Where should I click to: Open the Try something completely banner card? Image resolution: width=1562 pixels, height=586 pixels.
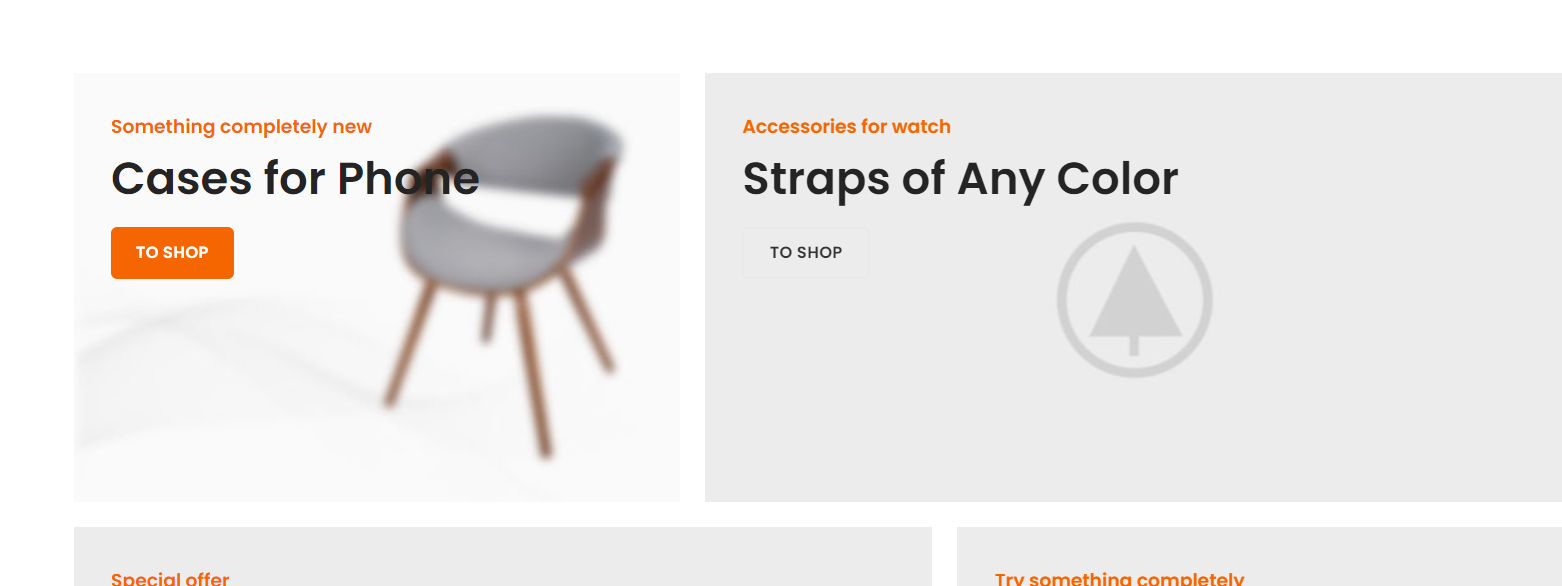coord(1259,556)
